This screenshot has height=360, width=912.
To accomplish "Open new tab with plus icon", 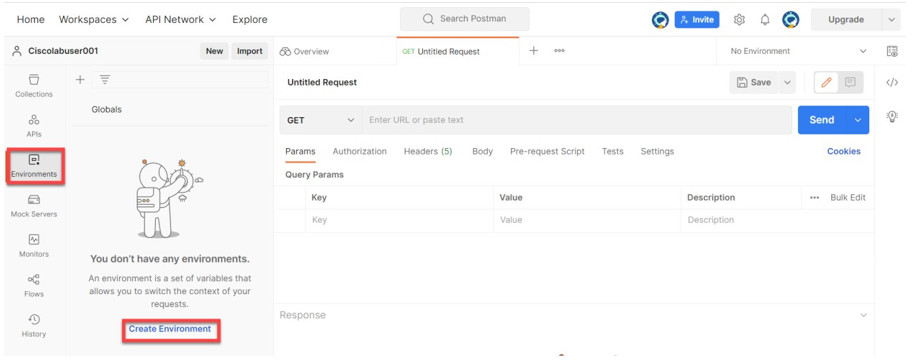I will pyautogui.click(x=533, y=51).
